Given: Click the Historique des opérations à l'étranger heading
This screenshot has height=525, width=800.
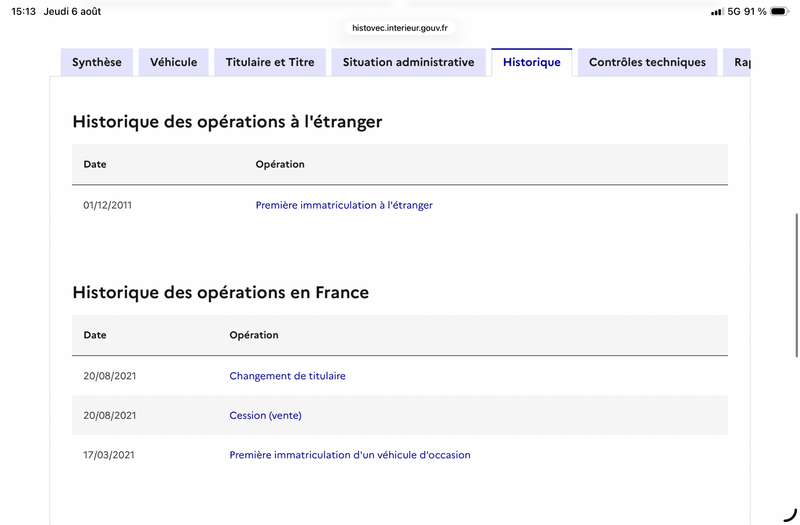Looking at the screenshot, I should 228,122.
